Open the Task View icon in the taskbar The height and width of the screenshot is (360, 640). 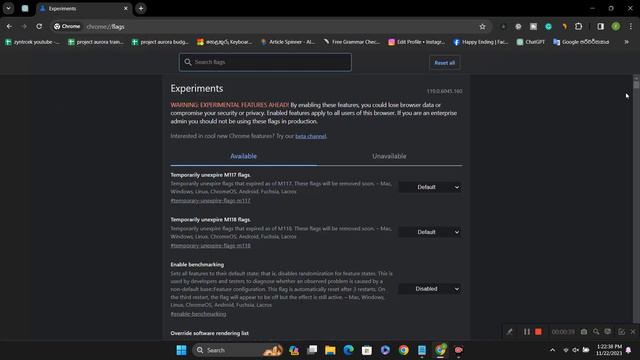pos(312,350)
